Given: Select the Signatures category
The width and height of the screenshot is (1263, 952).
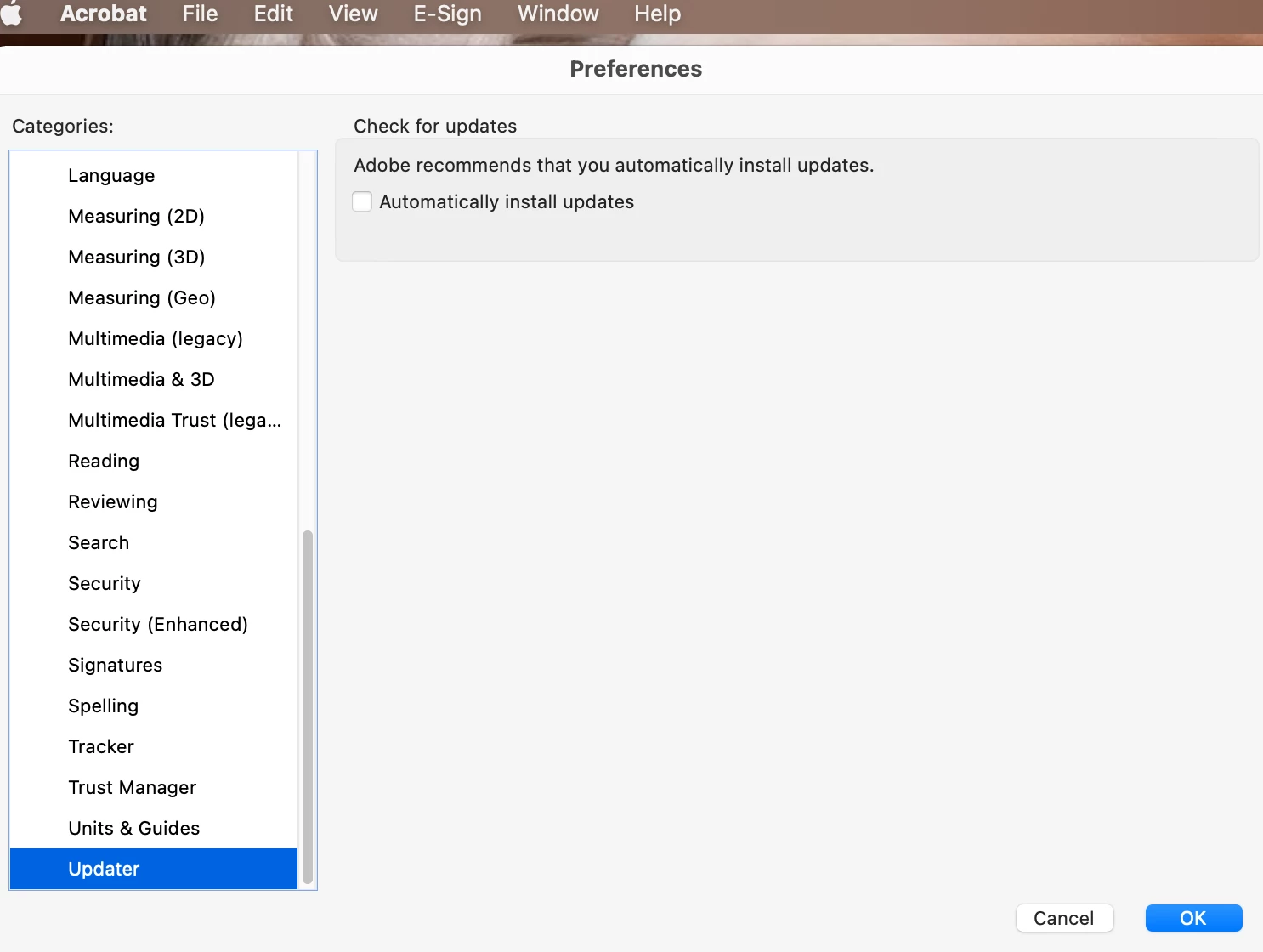Looking at the screenshot, I should pos(154,665).
